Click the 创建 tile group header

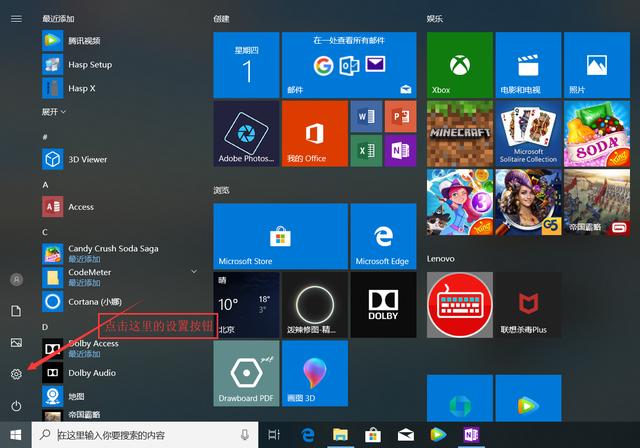tap(221, 19)
